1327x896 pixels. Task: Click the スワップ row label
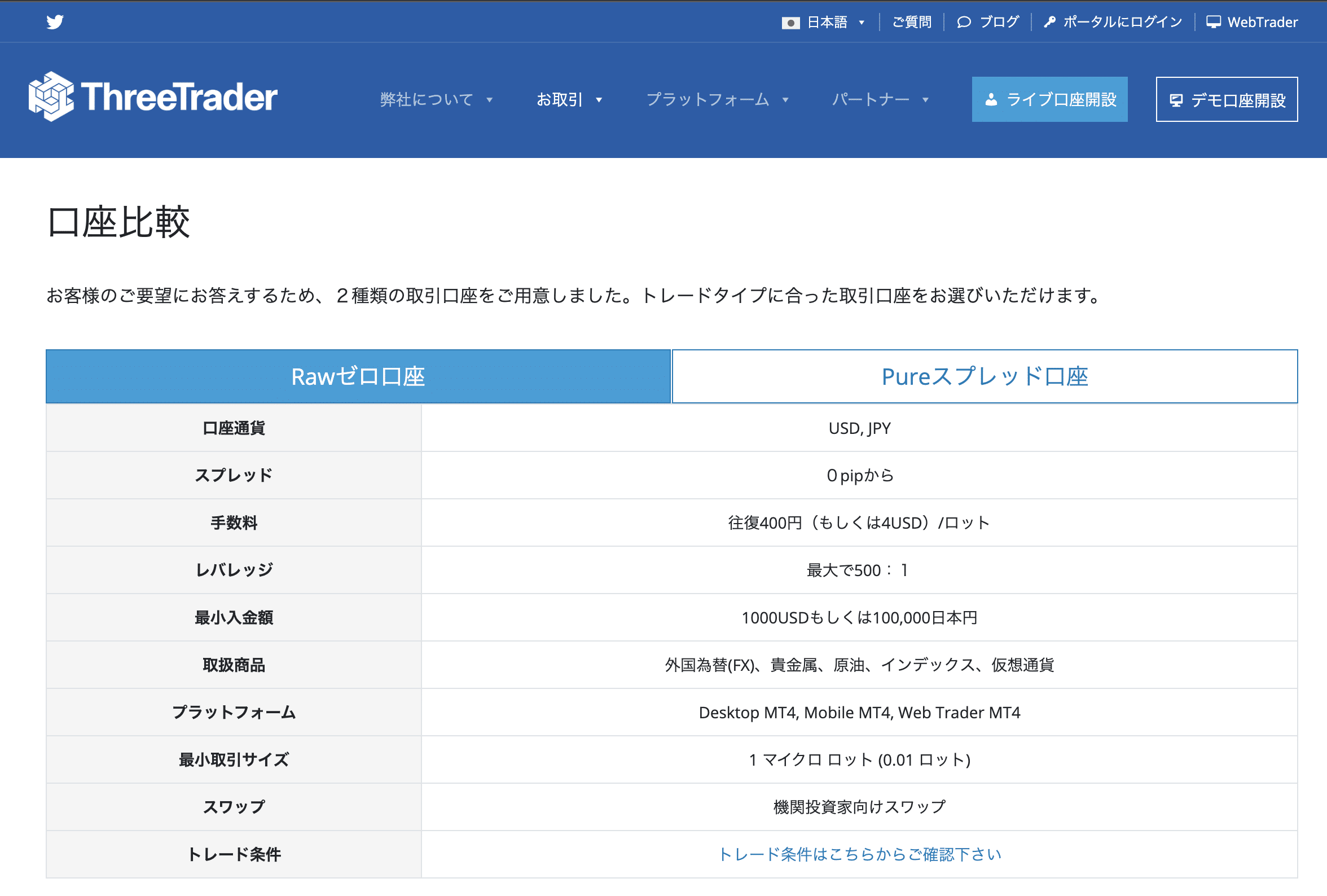pos(234,807)
